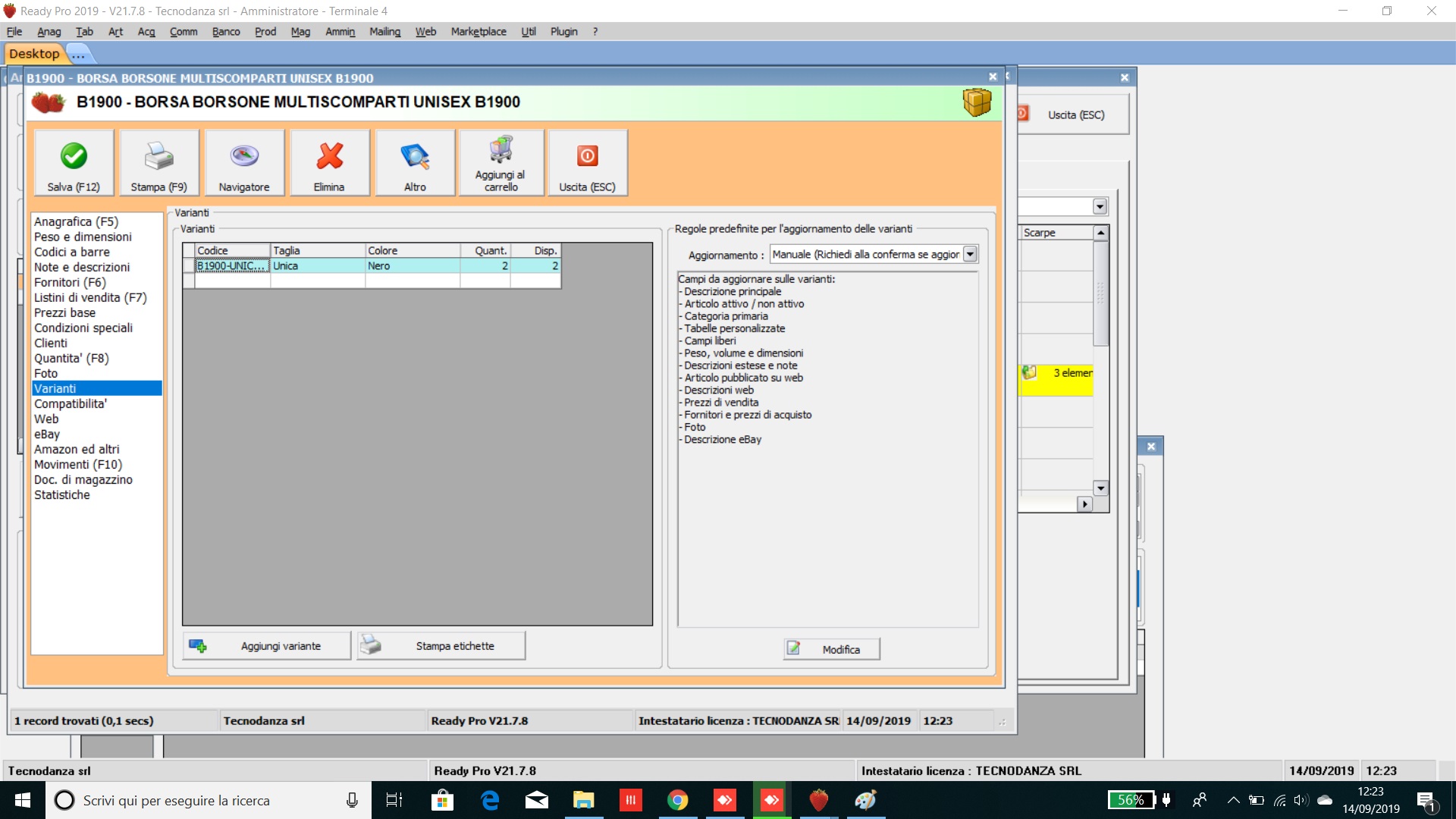
Task: Click the red Elimina X icon
Action: (329, 156)
